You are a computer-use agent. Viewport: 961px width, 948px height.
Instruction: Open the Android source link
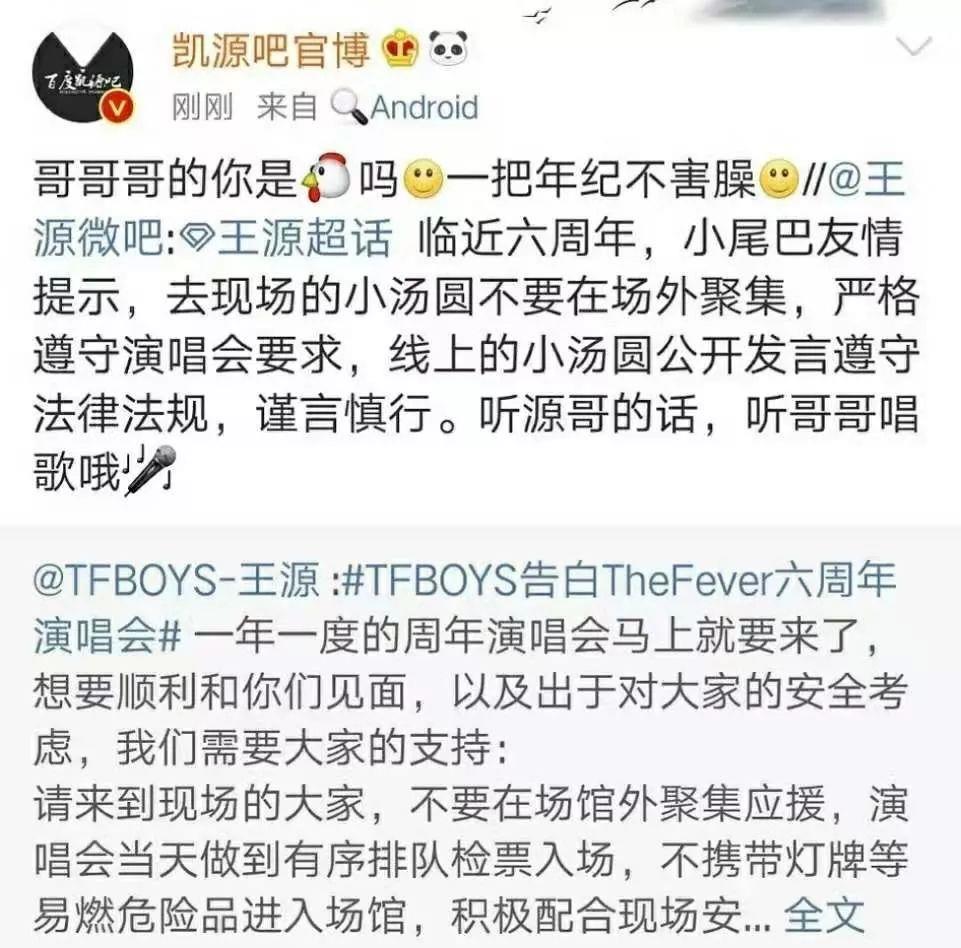[x=424, y=108]
